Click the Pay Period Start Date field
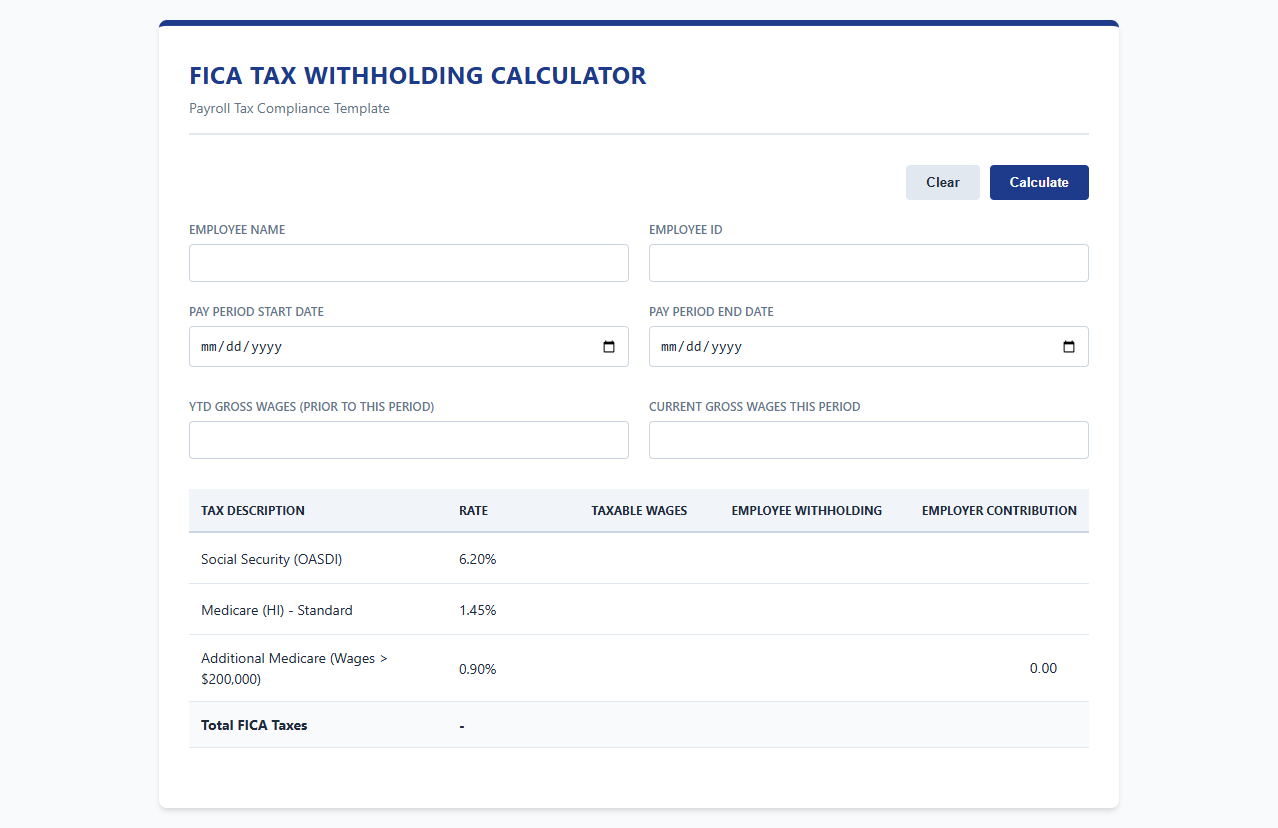The width and height of the screenshot is (1278, 828). click(x=409, y=346)
